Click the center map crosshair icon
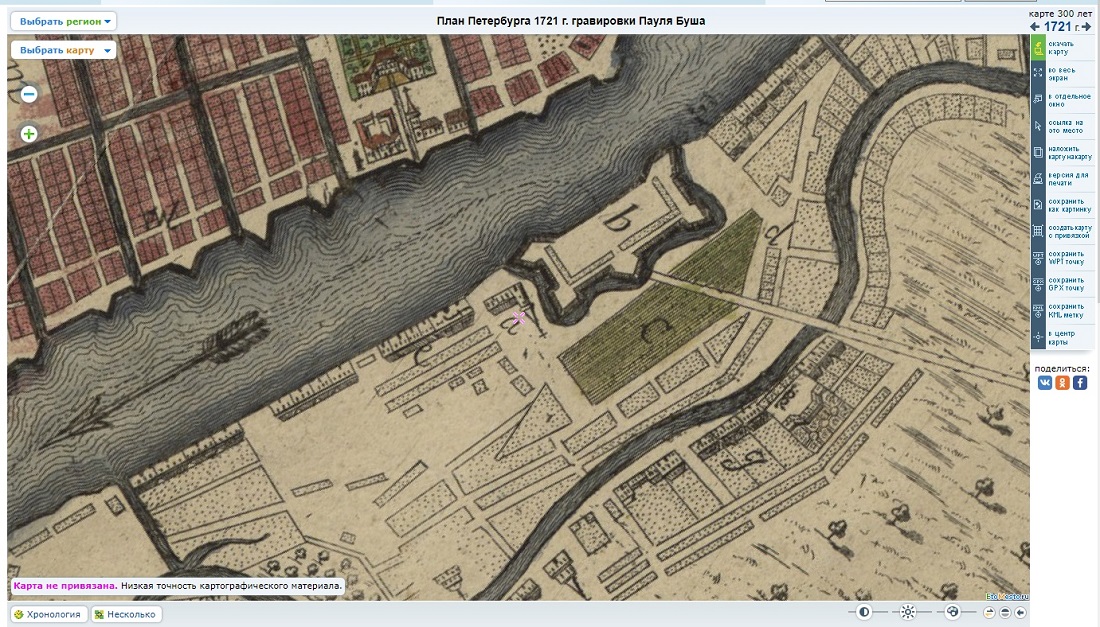1100x627 pixels. (x=1038, y=337)
